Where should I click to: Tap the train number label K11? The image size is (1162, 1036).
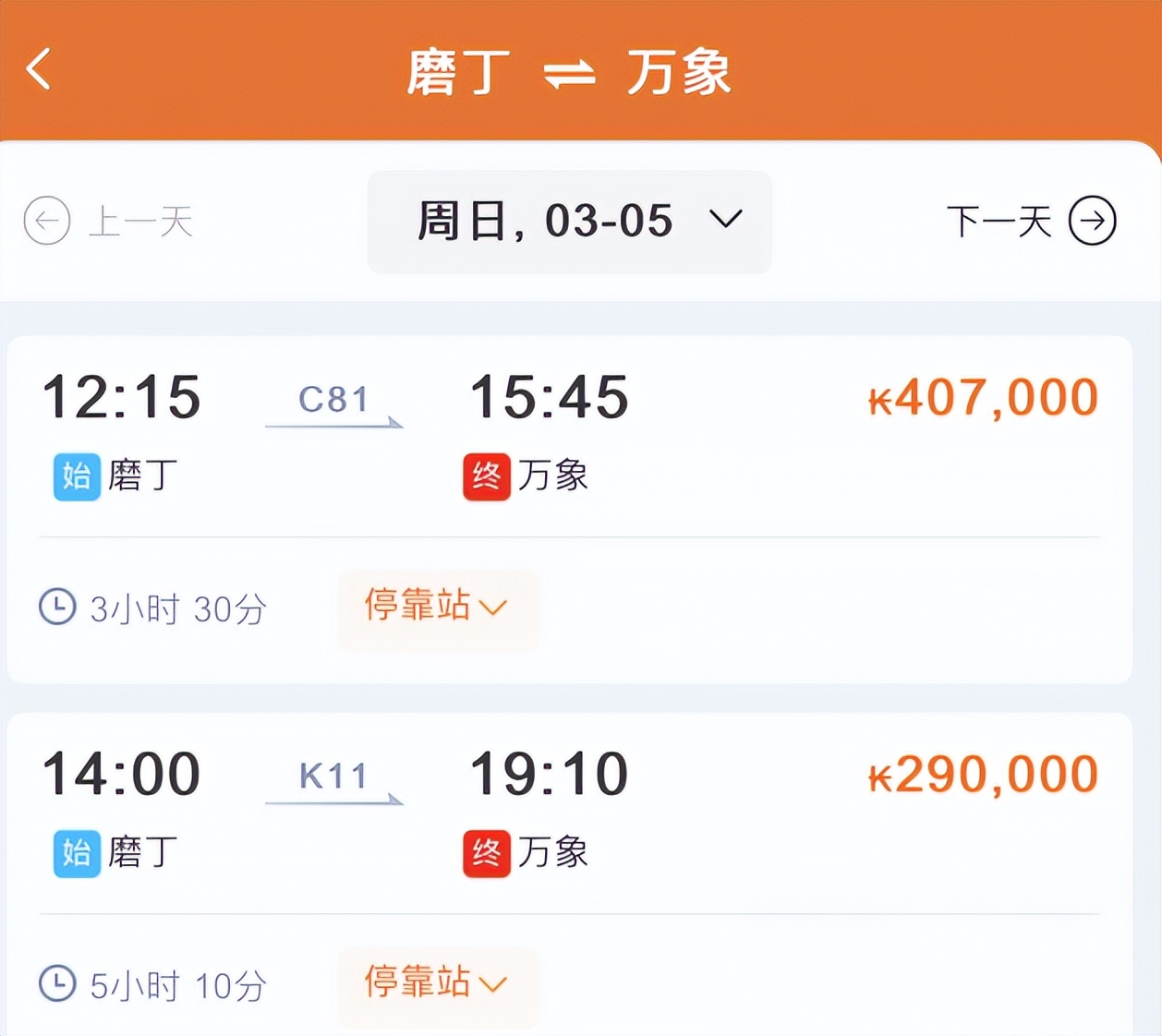335,776
